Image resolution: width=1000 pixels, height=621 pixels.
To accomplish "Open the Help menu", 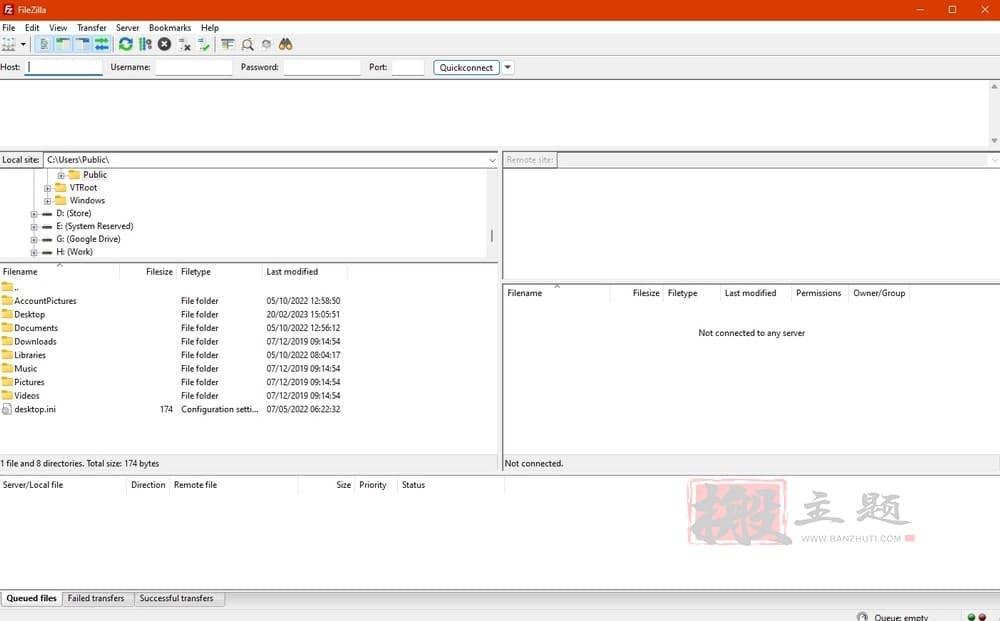I will click(x=210, y=27).
